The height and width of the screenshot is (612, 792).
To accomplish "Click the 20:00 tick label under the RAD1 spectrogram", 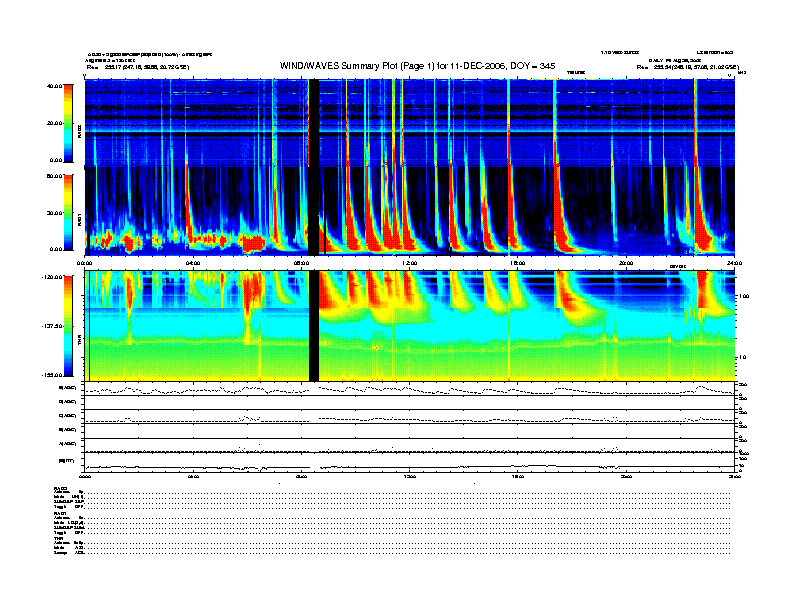I will pos(626,263).
